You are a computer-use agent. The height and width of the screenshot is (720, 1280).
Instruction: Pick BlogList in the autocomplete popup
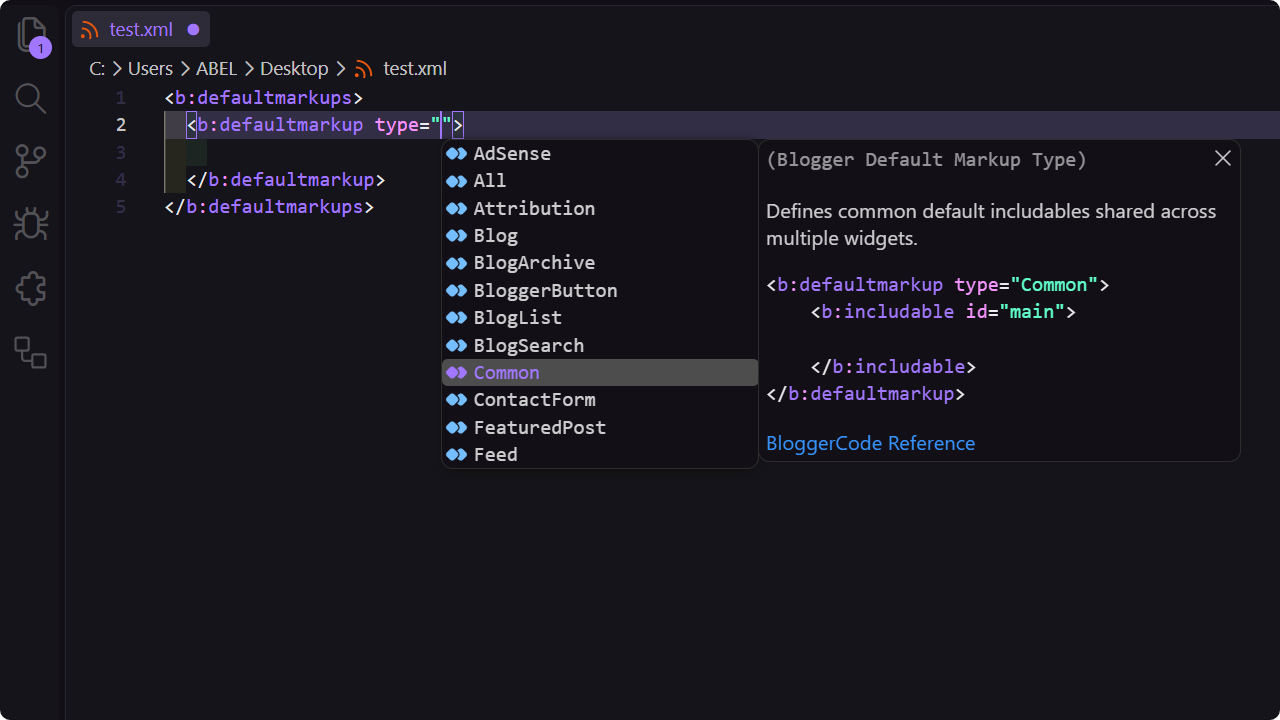[600, 318]
